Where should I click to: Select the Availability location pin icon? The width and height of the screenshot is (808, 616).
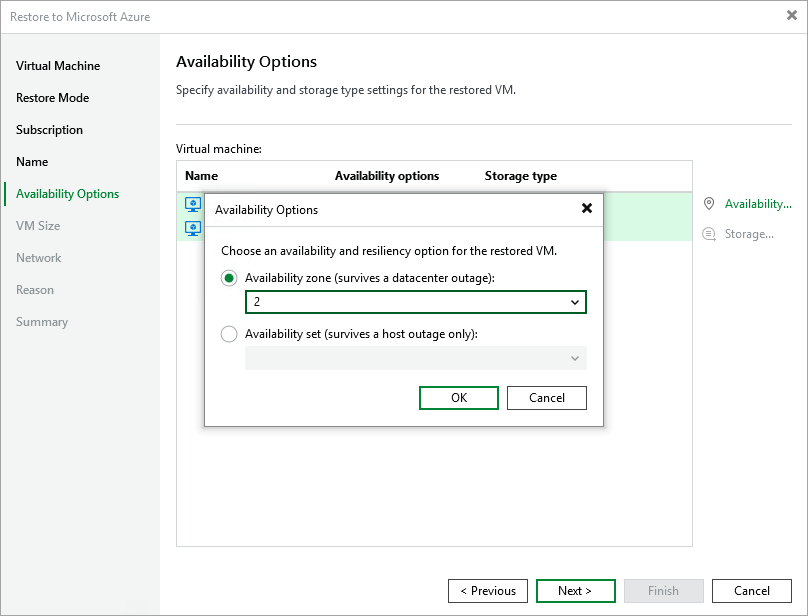[x=708, y=203]
